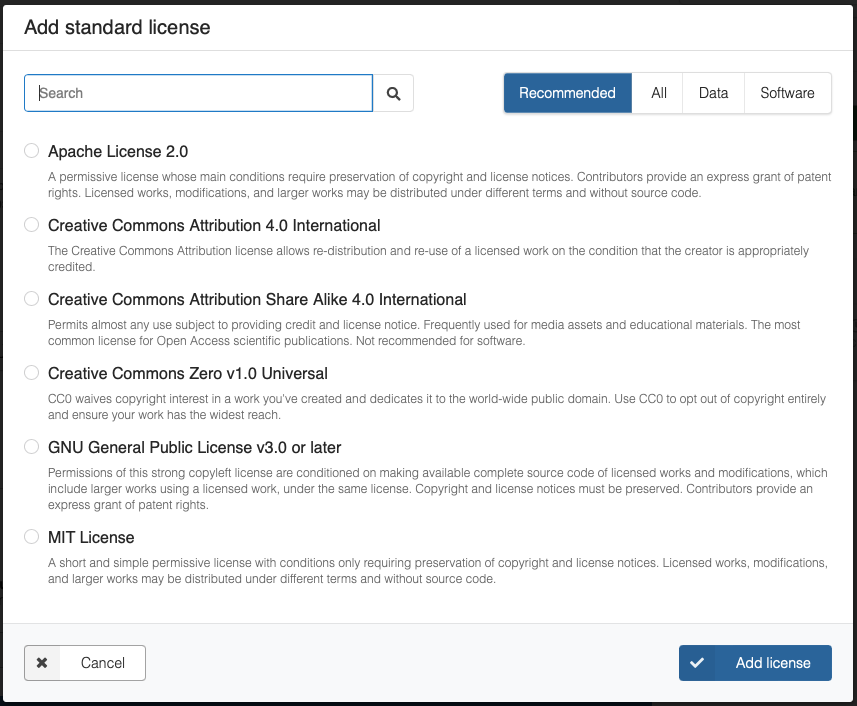This screenshot has height=706, width=857.
Task: Click the magnifier search icon button
Action: 393,93
